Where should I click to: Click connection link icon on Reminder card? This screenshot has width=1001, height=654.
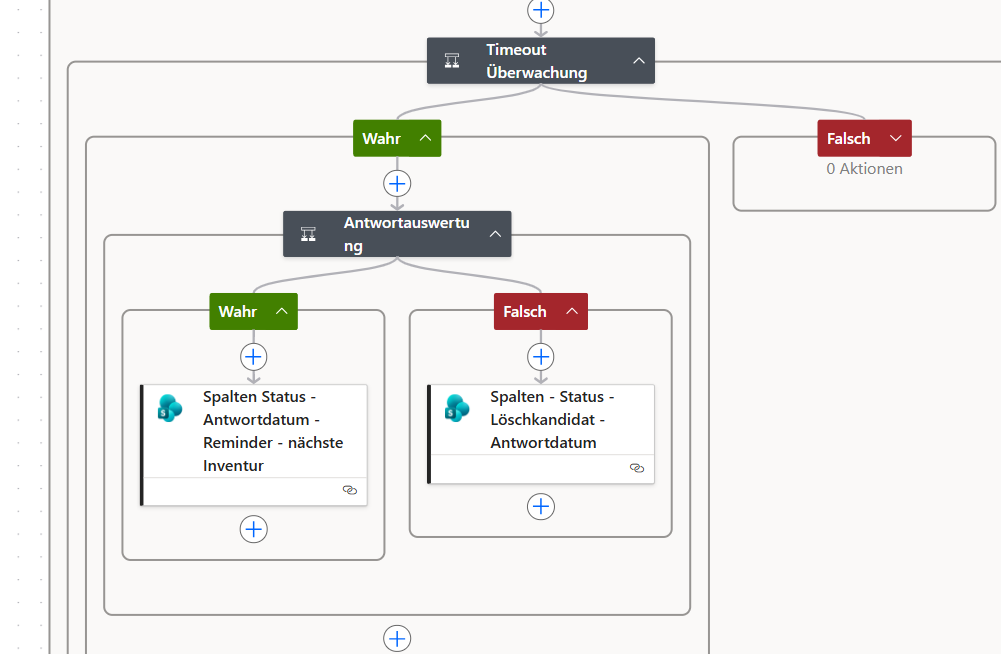pos(350,490)
